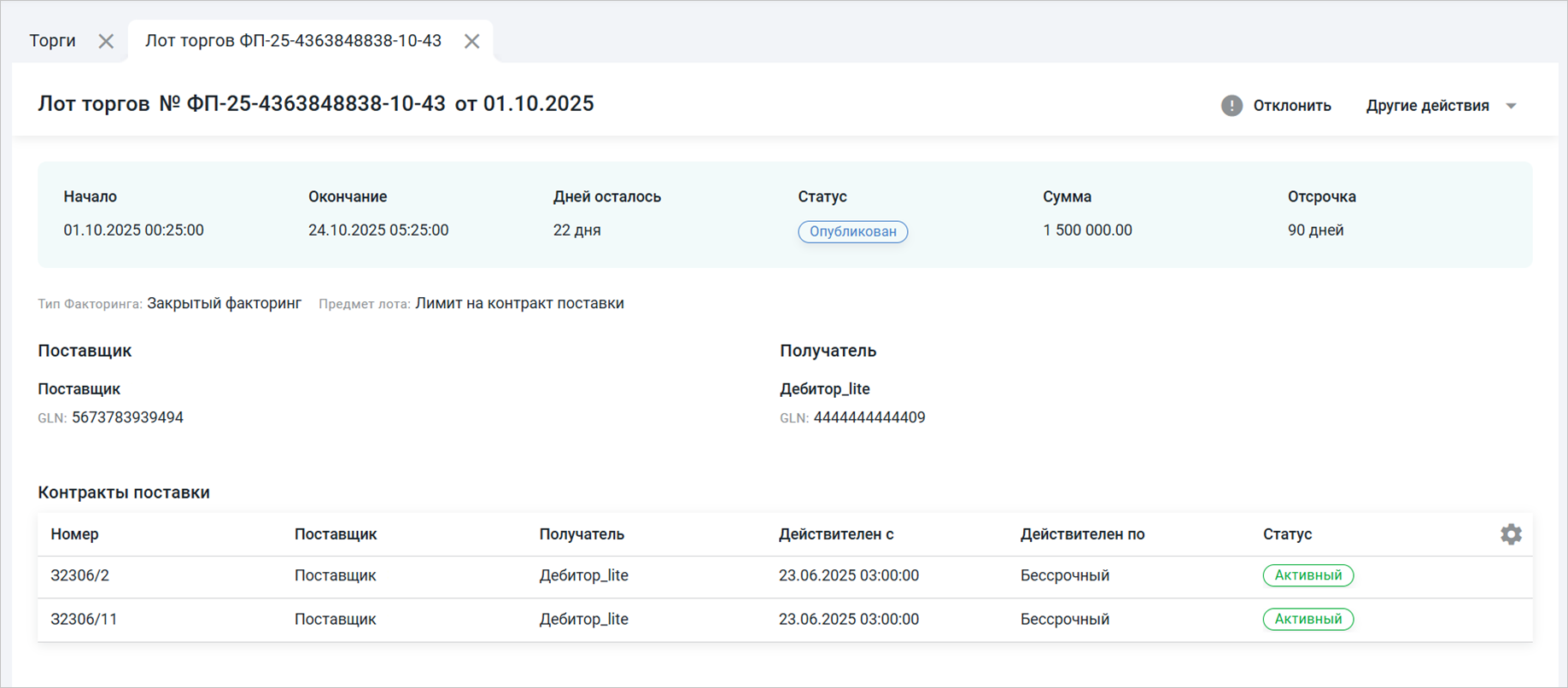The height and width of the screenshot is (688, 1568).
Task: Close the Торги tab
Action: tap(106, 41)
